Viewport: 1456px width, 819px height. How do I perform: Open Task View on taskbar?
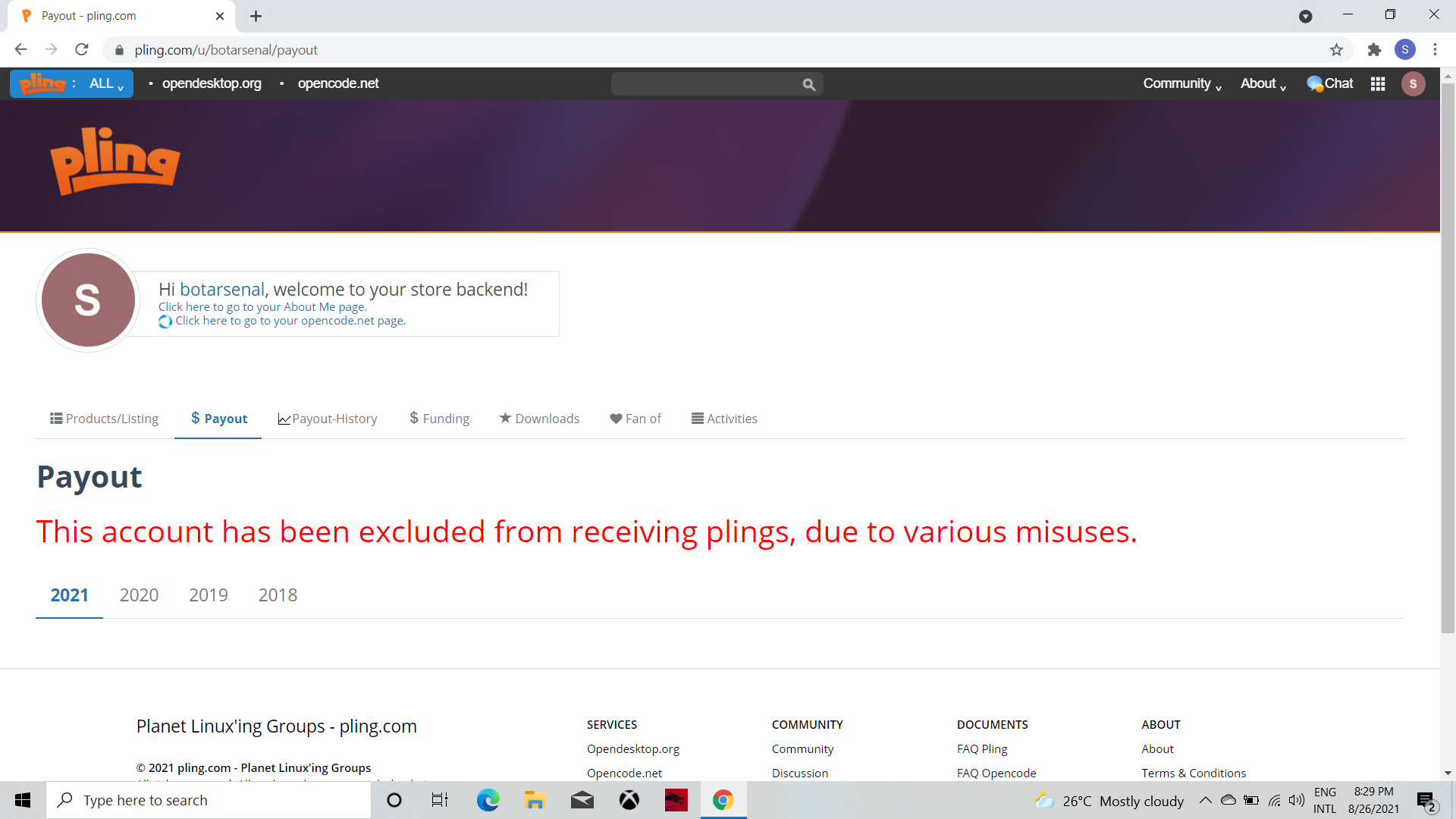[440, 800]
